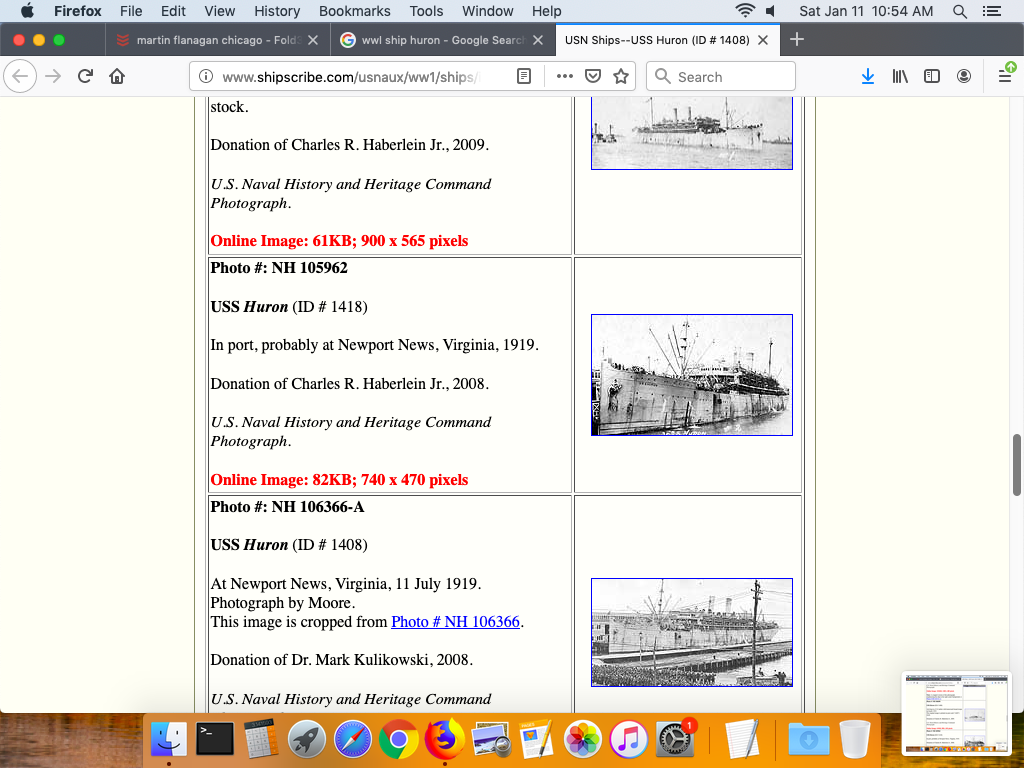1024x768 pixels.
Task: Bookmark this page with the star icon
Action: tap(621, 77)
